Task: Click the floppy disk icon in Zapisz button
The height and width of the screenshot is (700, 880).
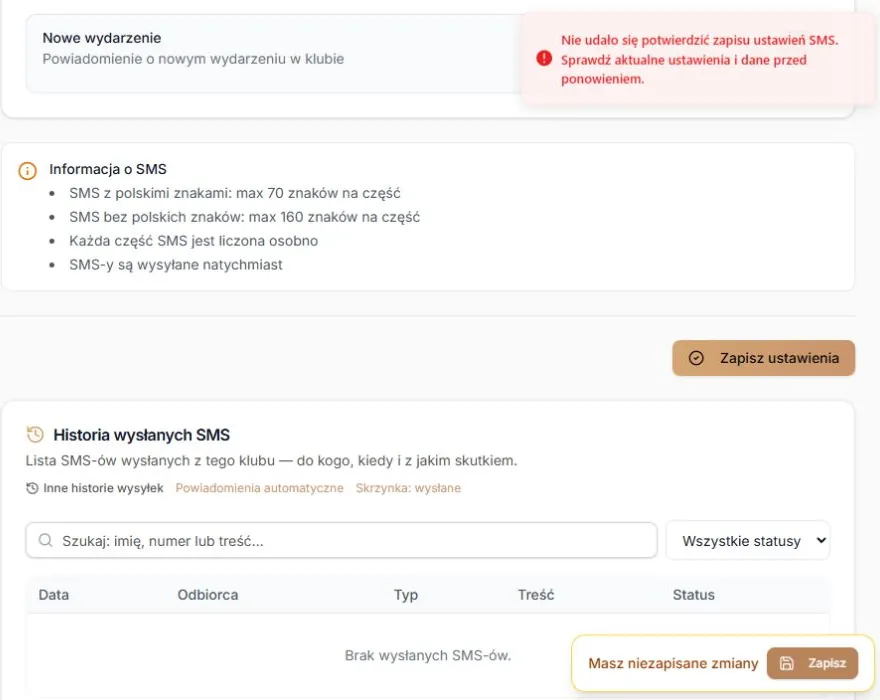Action: [x=787, y=663]
